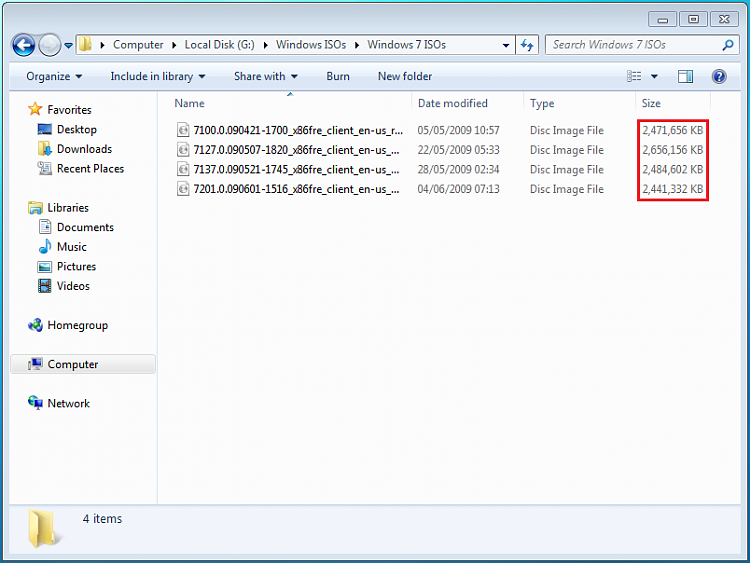Expand the arrow after Windows ISOs breadcrumb
The width and height of the screenshot is (750, 563).
coord(357,45)
